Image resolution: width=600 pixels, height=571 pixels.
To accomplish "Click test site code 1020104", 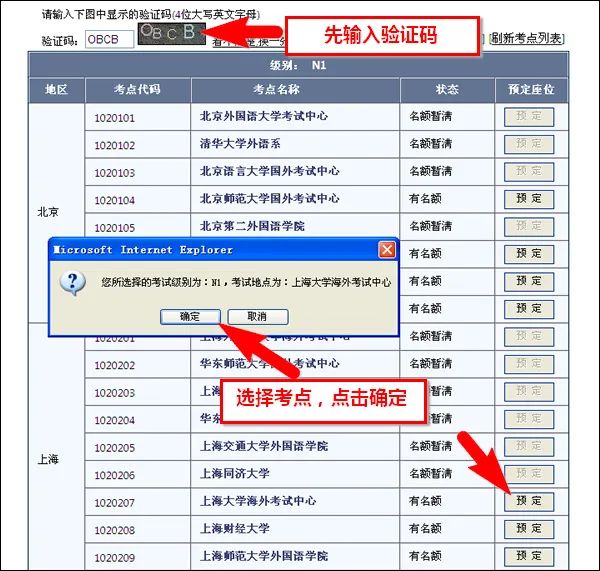I will point(114,201).
